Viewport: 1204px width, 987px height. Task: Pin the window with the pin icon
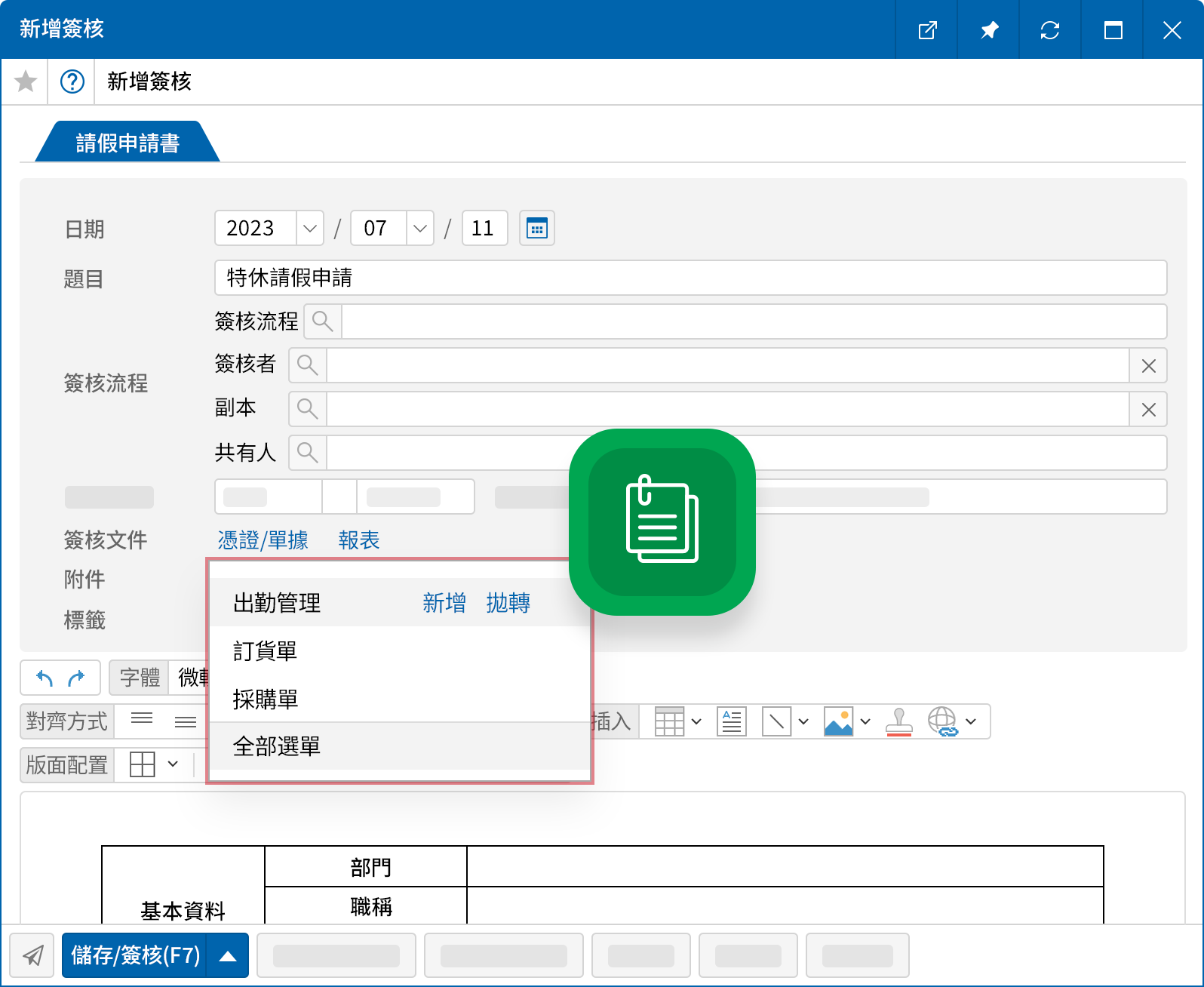pos(988,30)
